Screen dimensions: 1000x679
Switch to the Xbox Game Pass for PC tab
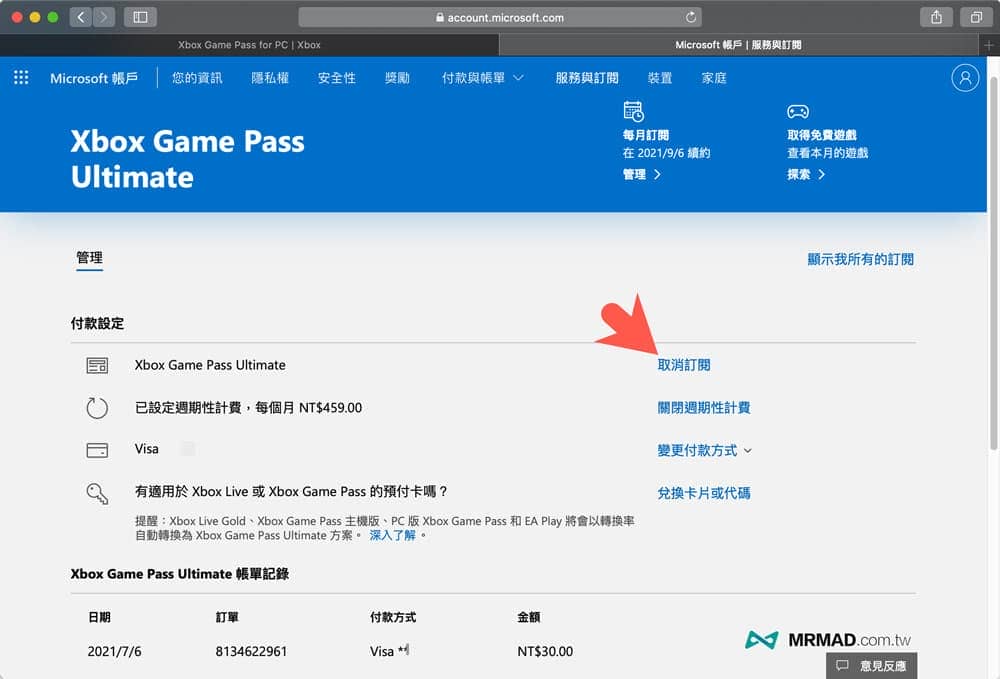[249, 45]
